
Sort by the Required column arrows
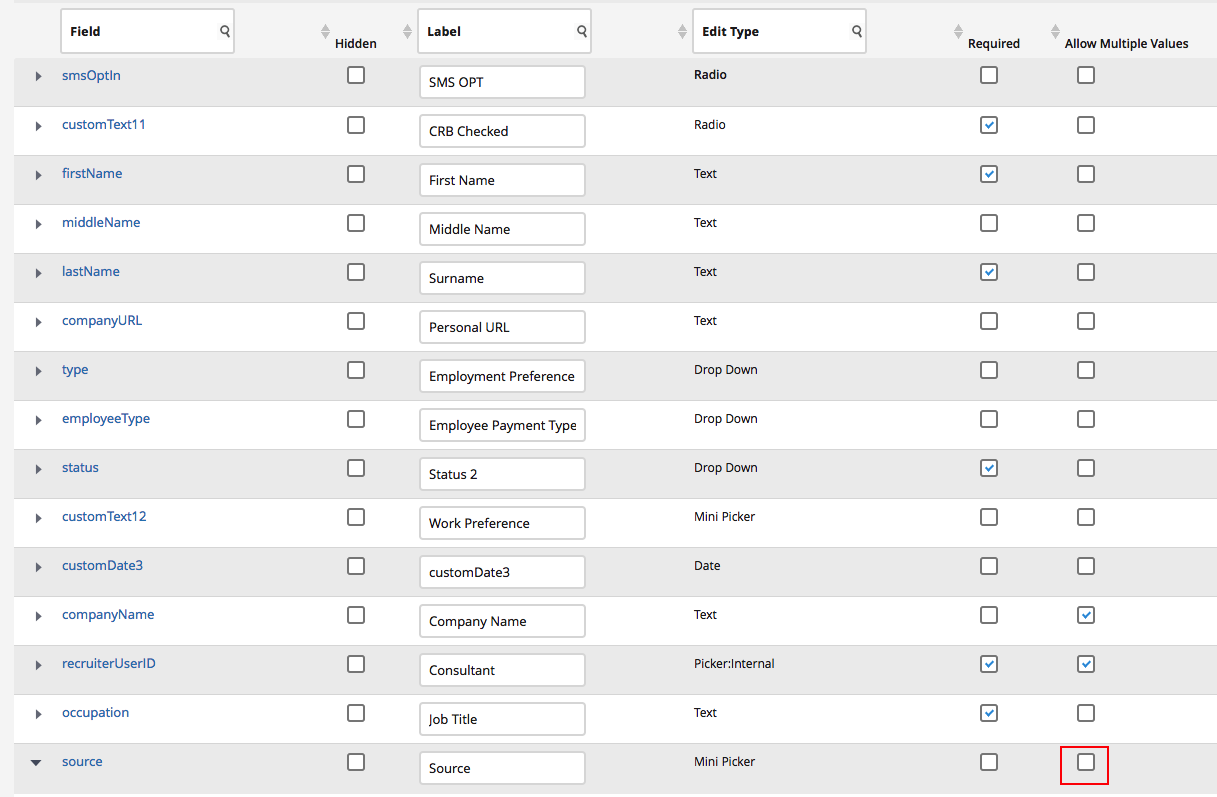click(958, 32)
